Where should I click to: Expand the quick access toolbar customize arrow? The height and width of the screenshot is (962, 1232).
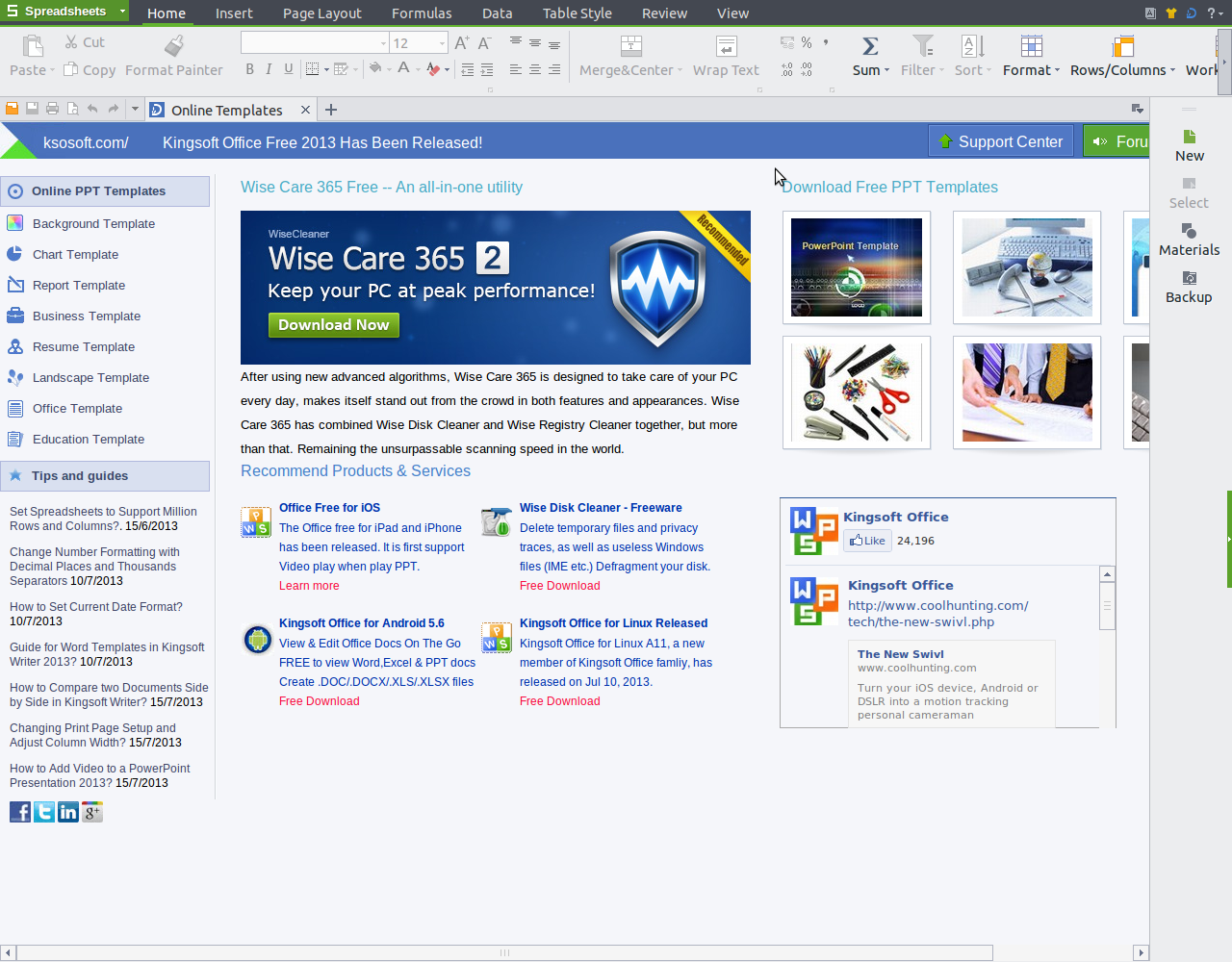pos(135,109)
